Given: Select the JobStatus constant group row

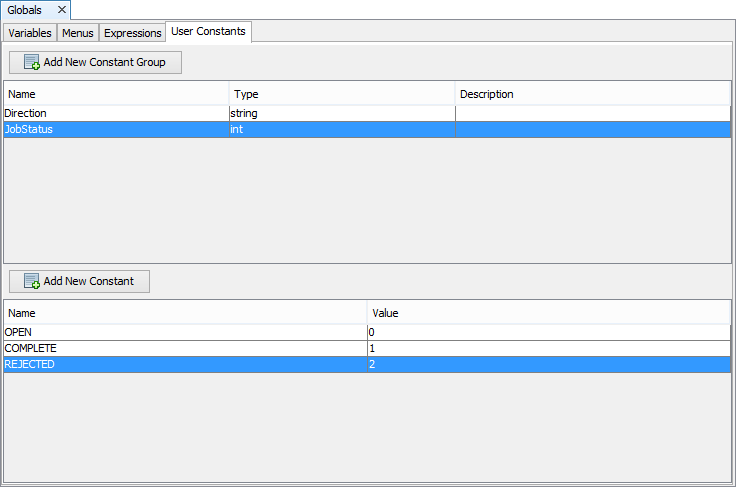Looking at the screenshot, I should click(116, 130).
